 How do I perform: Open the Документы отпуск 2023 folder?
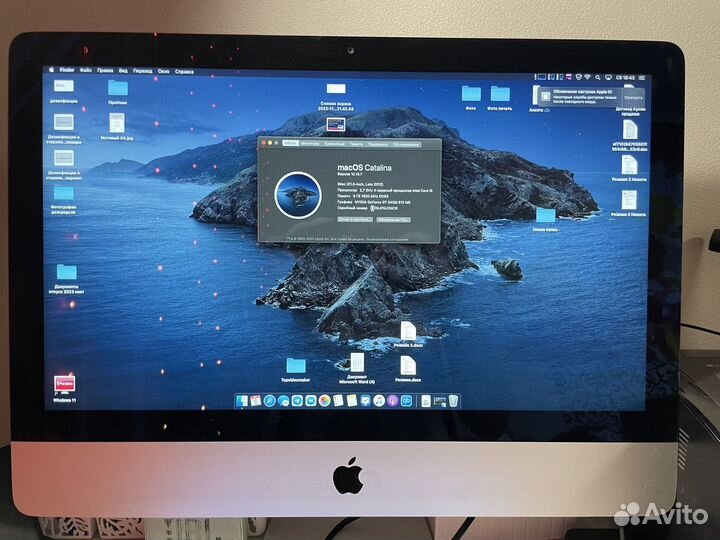click(67, 272)
